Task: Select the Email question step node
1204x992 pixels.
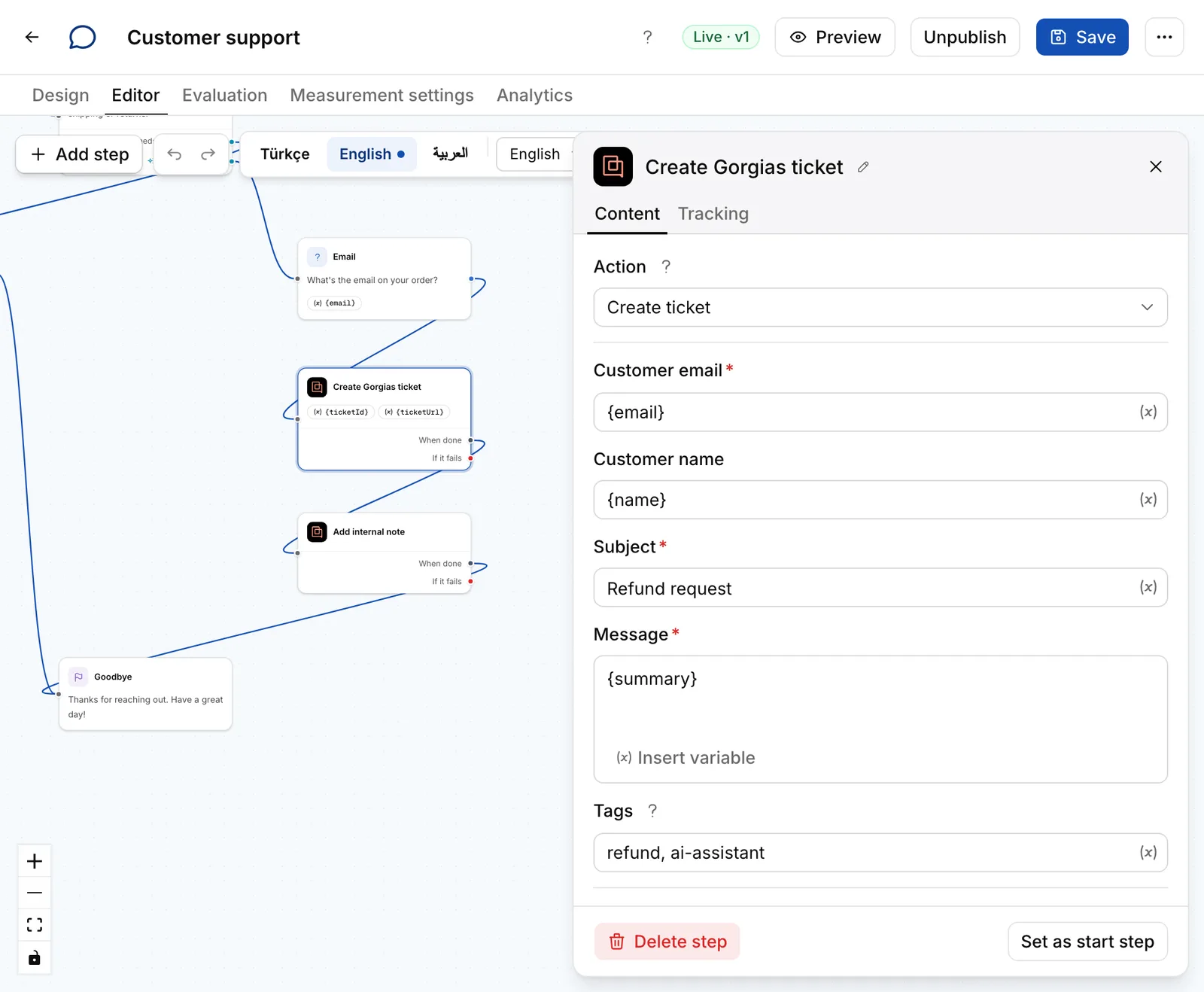Action: (385, 278)
